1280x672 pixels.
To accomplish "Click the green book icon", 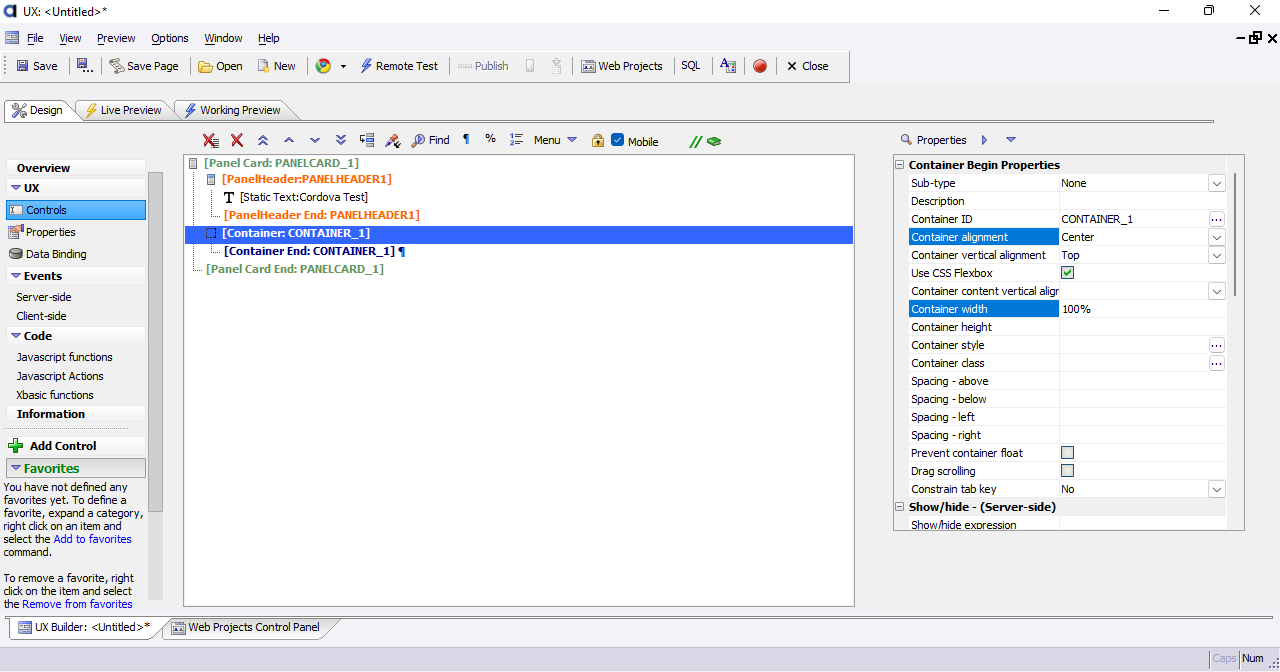I will coord(714,141).
